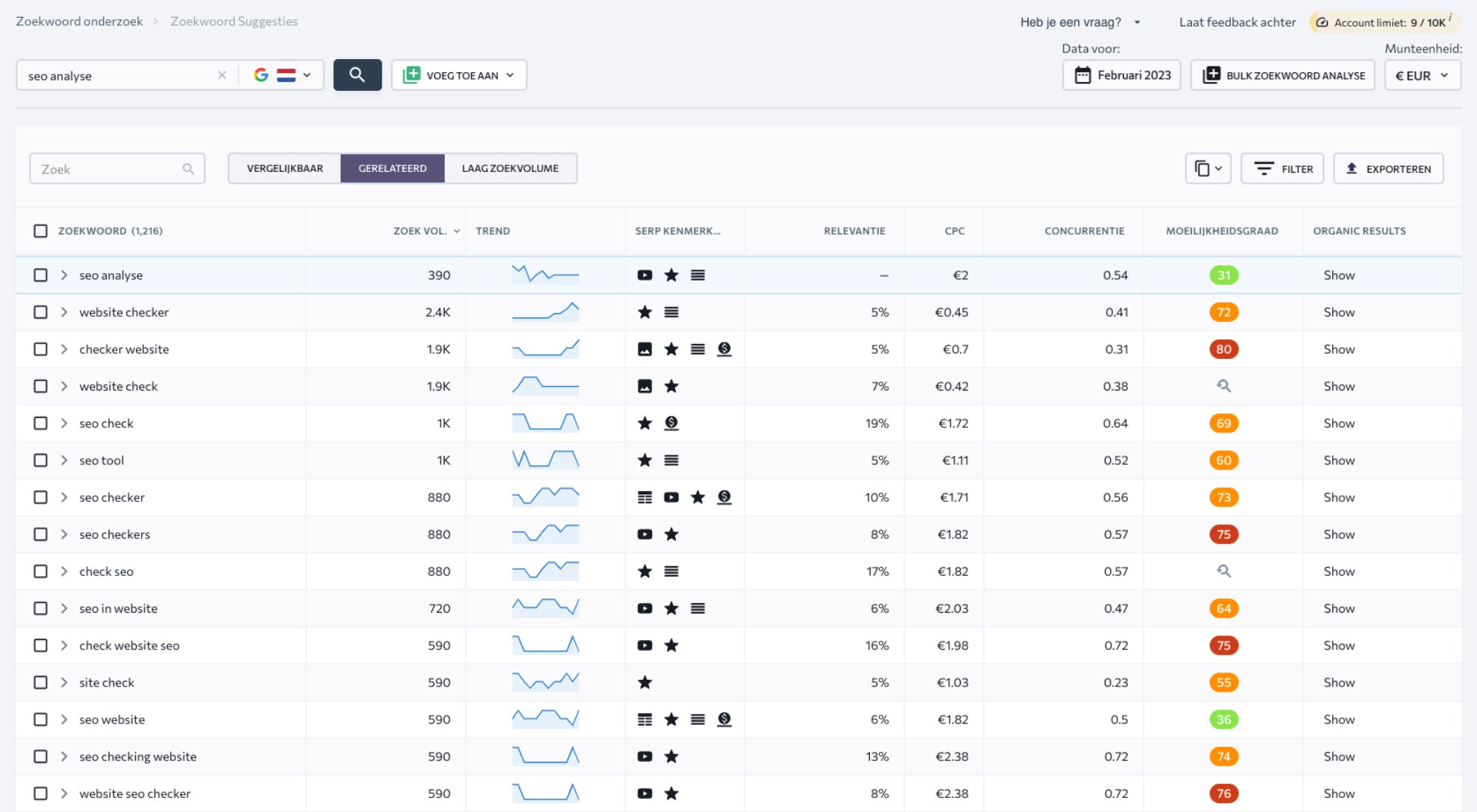This screenshot has height=812, width=1477.
Task: Open Google Netherlands search engine dropdown
Action: click(x=283, y=75)
